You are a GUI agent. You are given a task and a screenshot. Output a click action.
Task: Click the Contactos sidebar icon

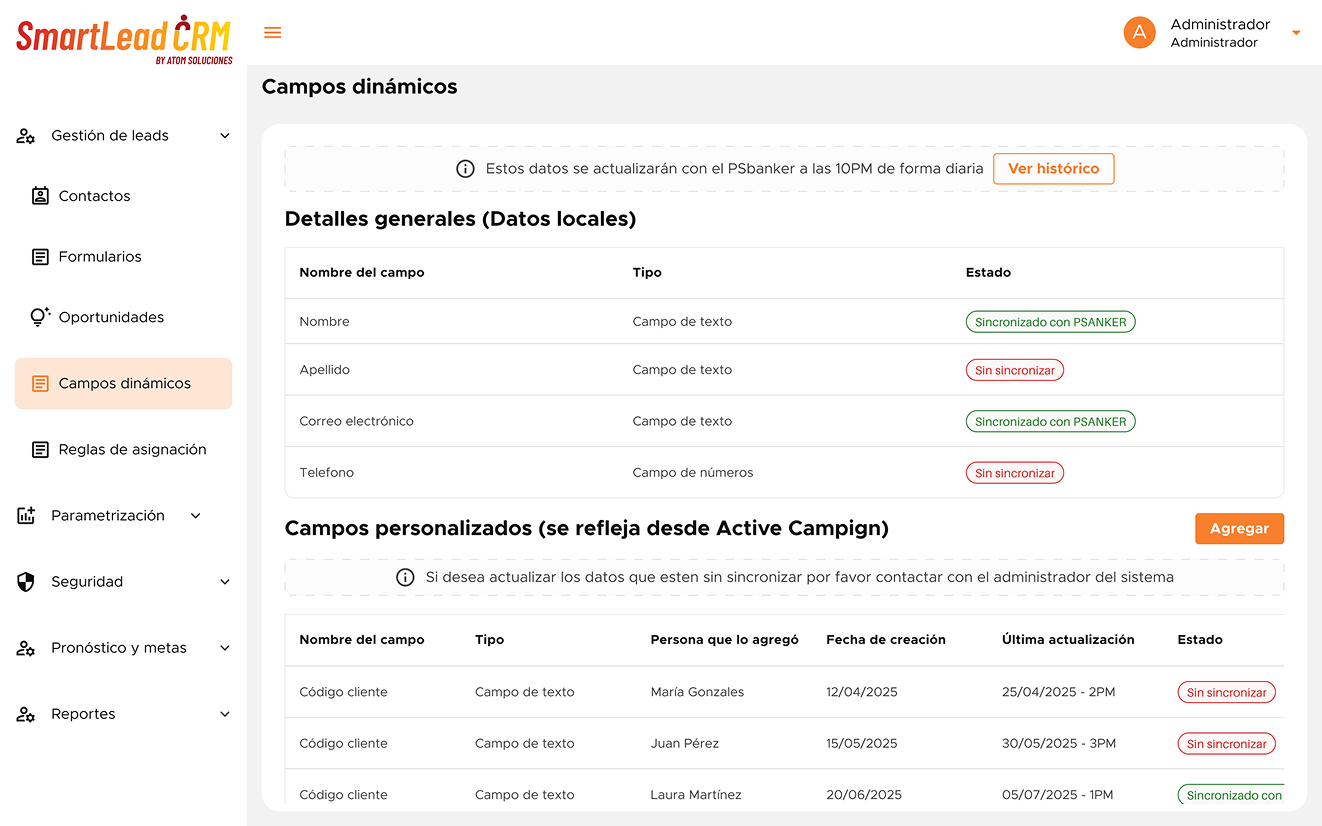click(40, 196)
